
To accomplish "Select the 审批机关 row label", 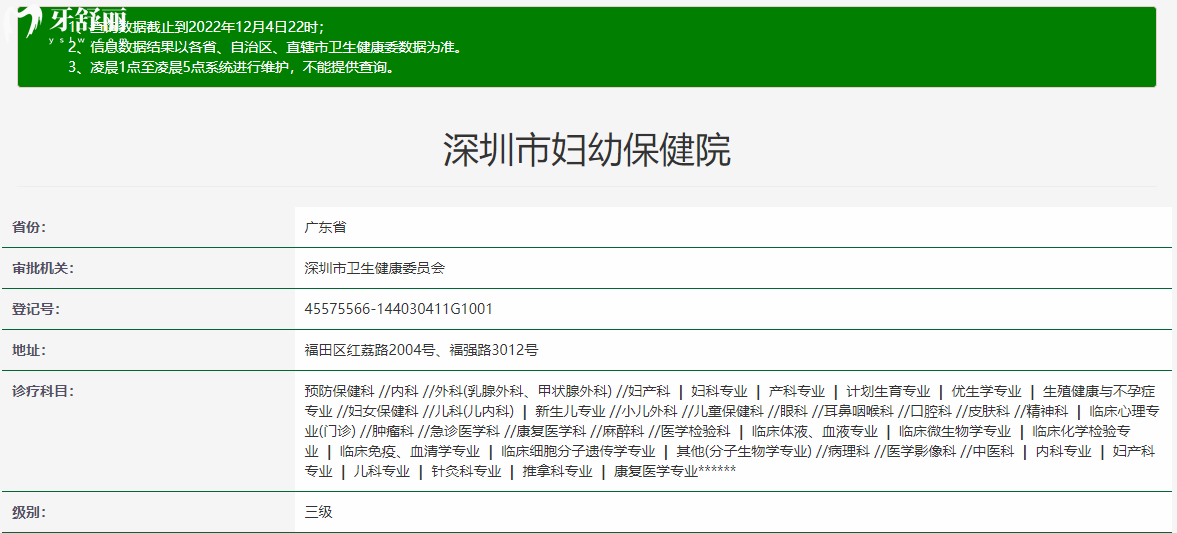I will point(42,268).
